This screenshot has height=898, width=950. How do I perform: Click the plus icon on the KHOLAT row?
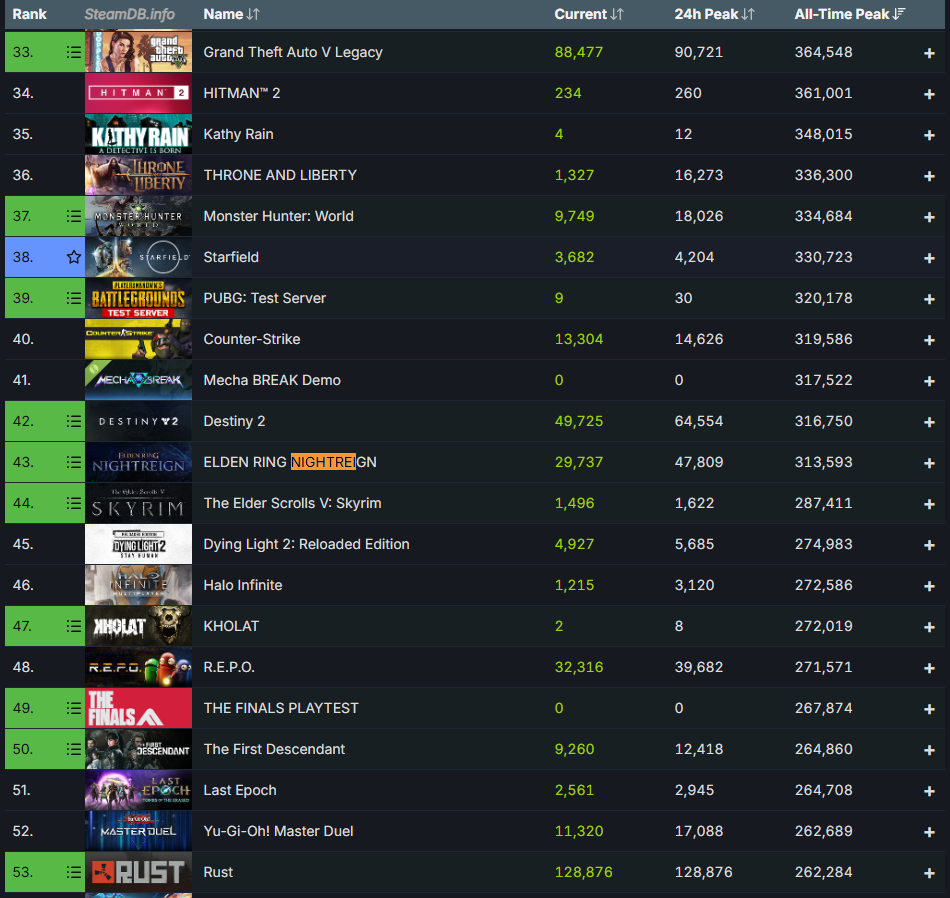[929, 627]
